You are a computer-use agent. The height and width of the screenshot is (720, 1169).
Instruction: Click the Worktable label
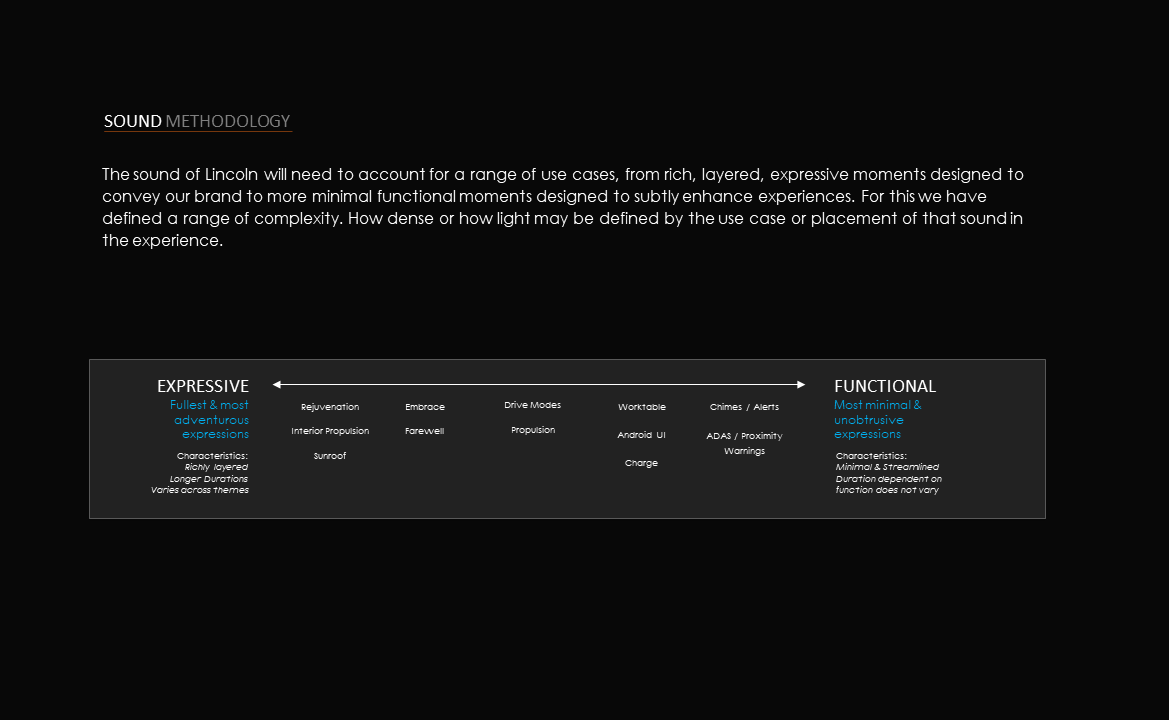642,407
